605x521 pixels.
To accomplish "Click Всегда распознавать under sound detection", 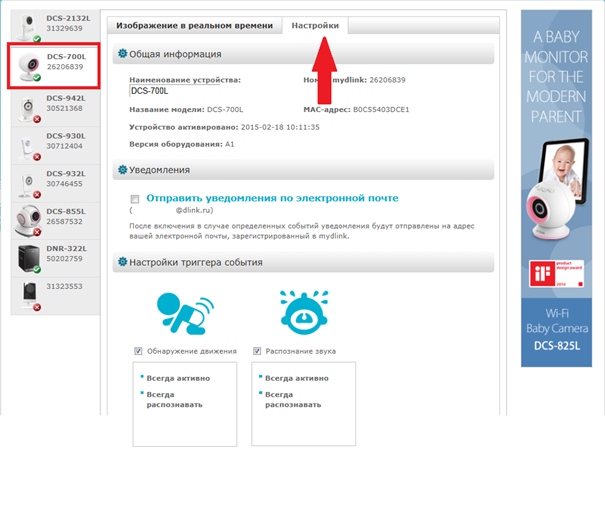I will coord(293,400).
